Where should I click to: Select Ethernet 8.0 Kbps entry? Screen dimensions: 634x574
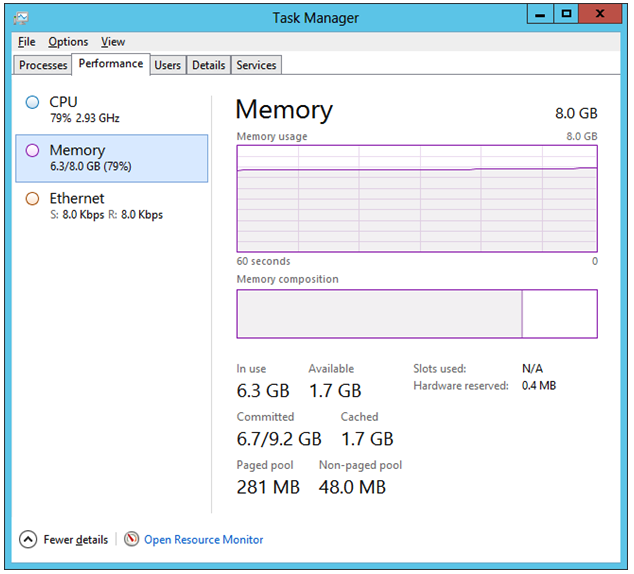point(112,206)
